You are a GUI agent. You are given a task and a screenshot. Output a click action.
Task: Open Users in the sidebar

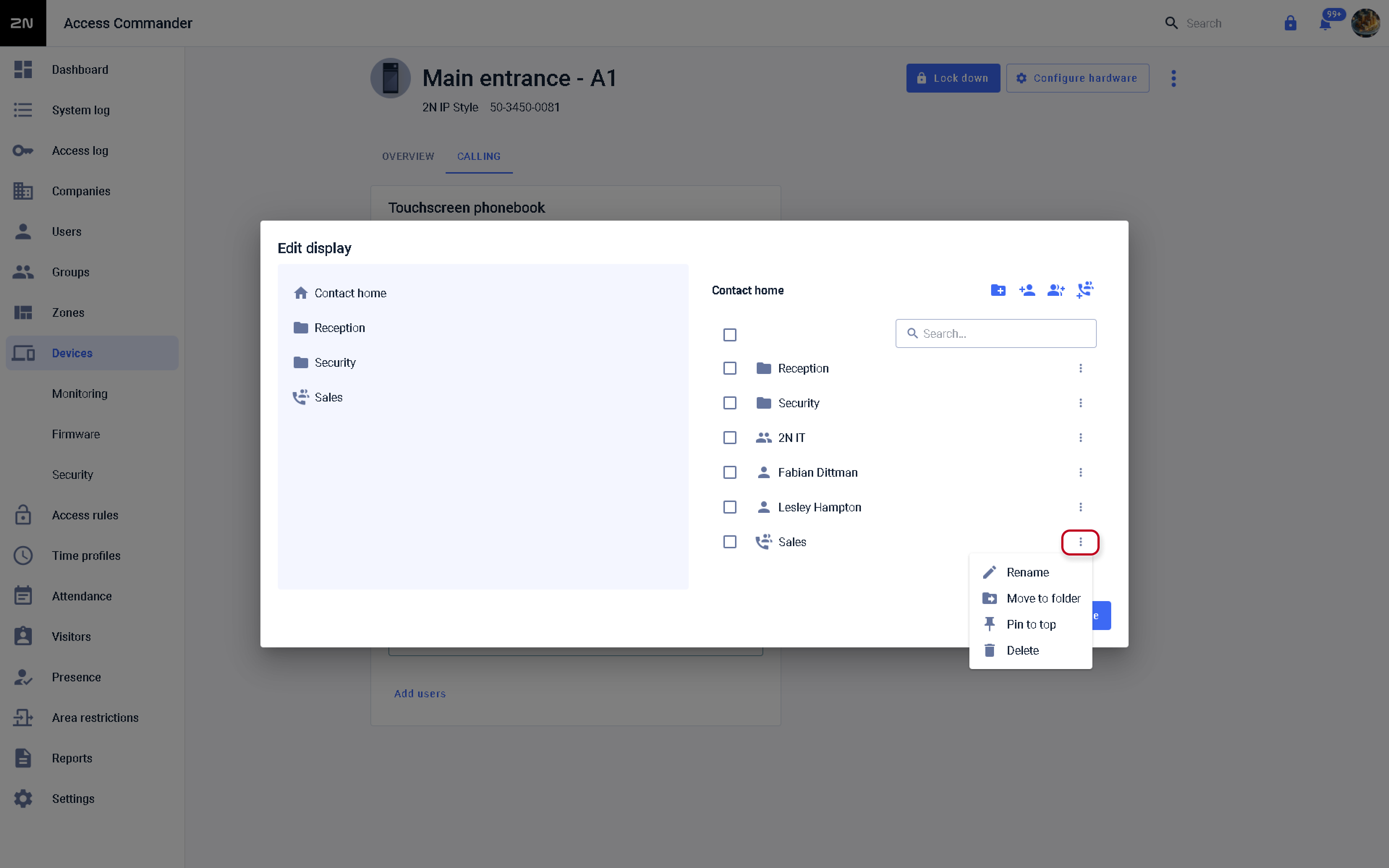[x=92, y=231]
